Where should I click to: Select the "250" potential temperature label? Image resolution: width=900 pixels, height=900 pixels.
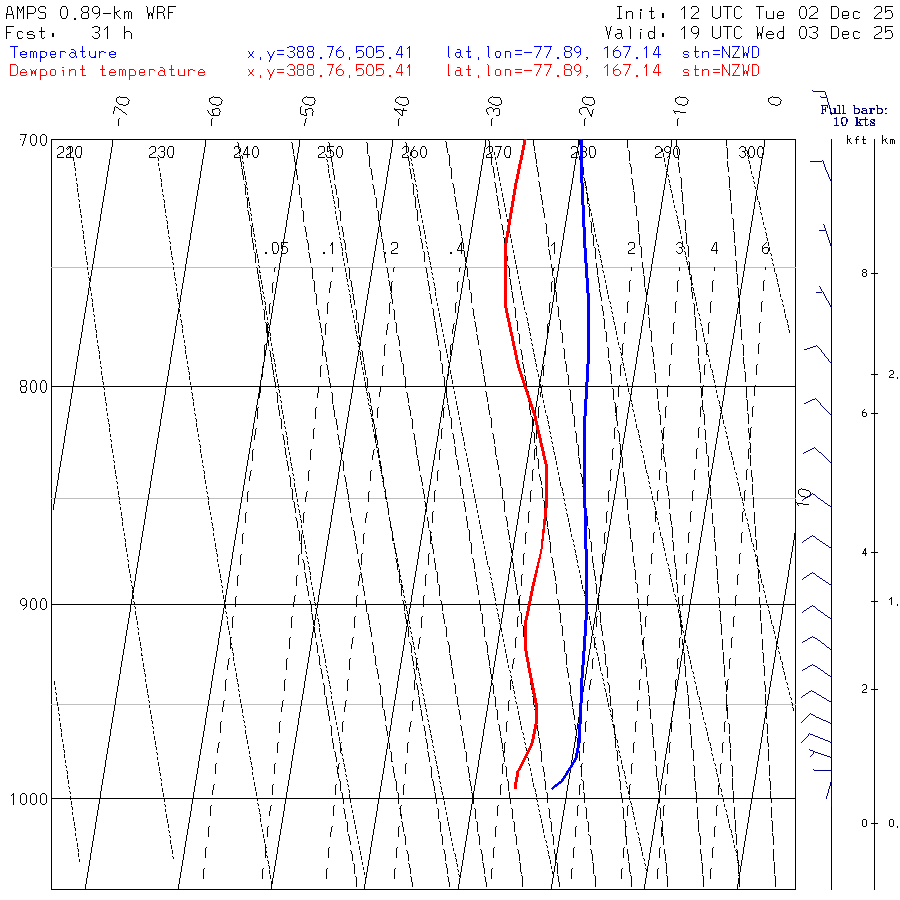point(331,152)
